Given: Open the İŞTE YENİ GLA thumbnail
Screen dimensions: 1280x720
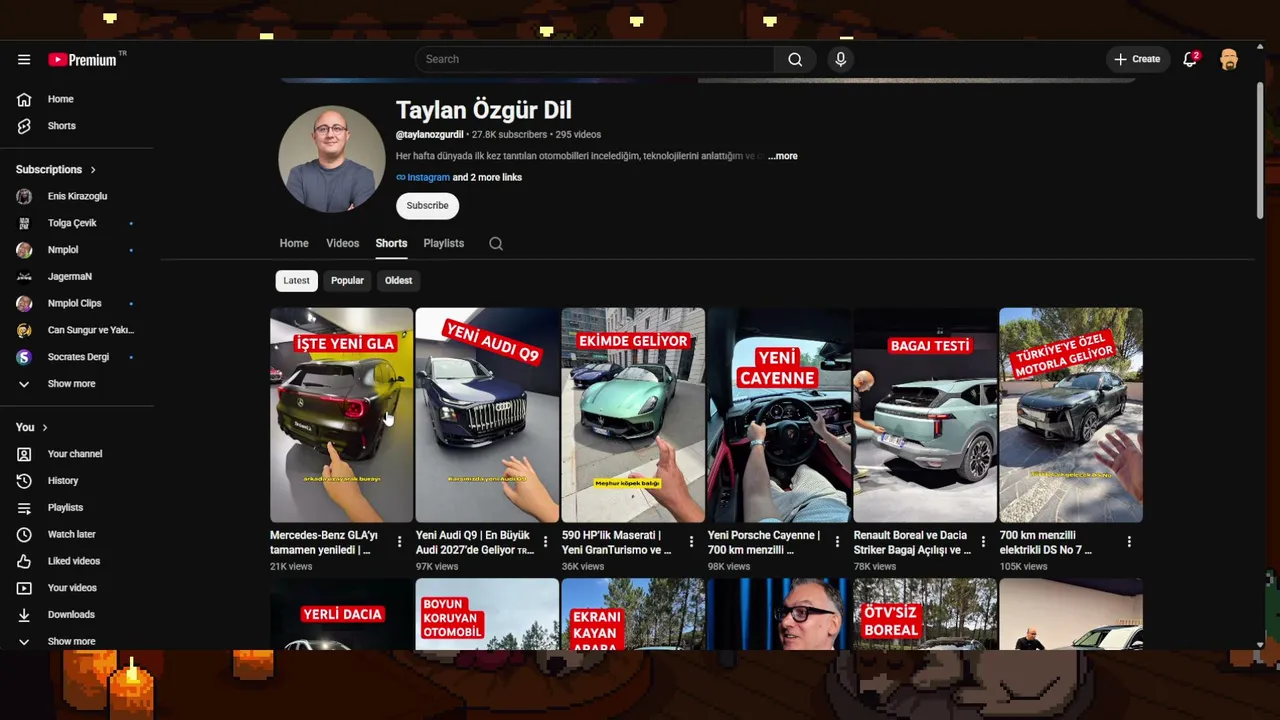Looking at the screenshot, I should tap(341, 415).
